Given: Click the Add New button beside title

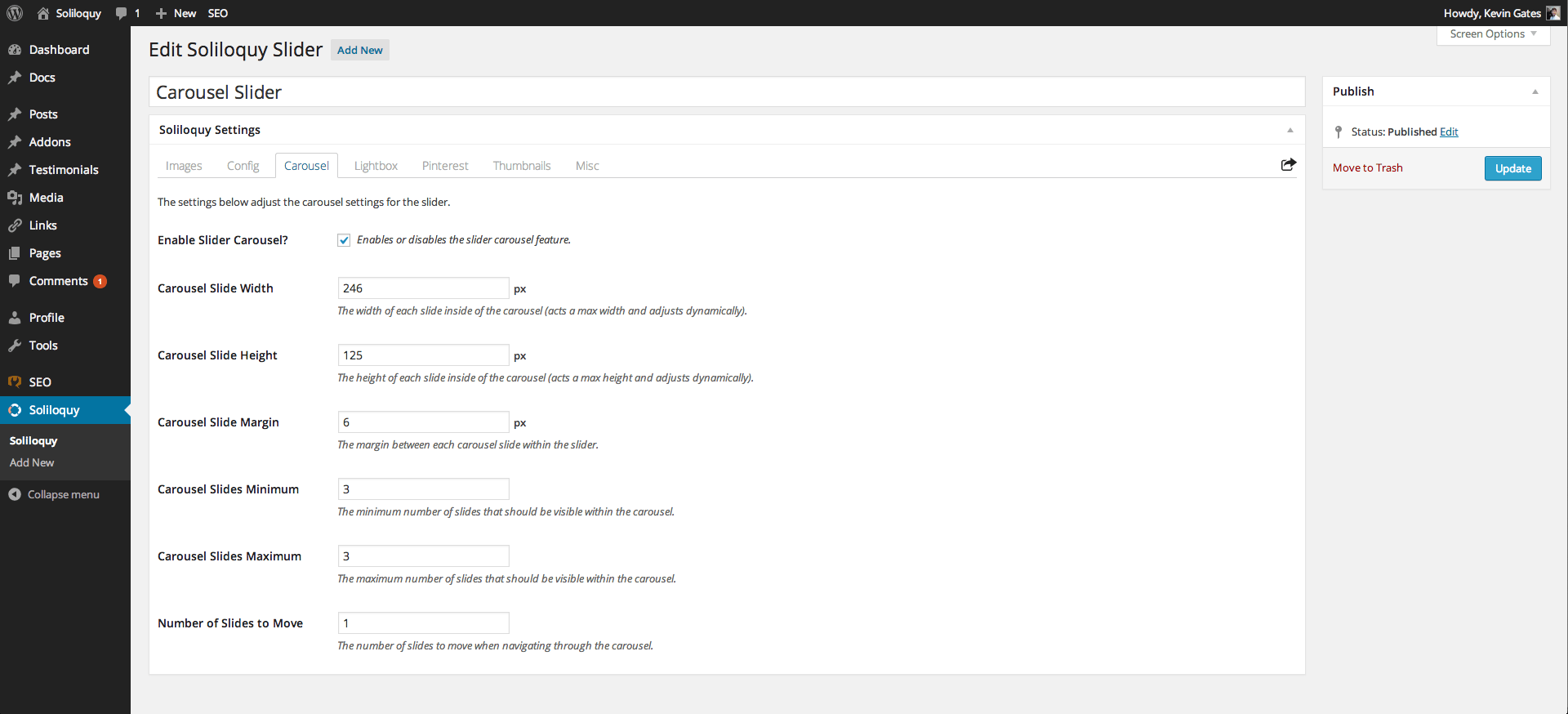Looking at the screenshot, I should click(359, 50).
